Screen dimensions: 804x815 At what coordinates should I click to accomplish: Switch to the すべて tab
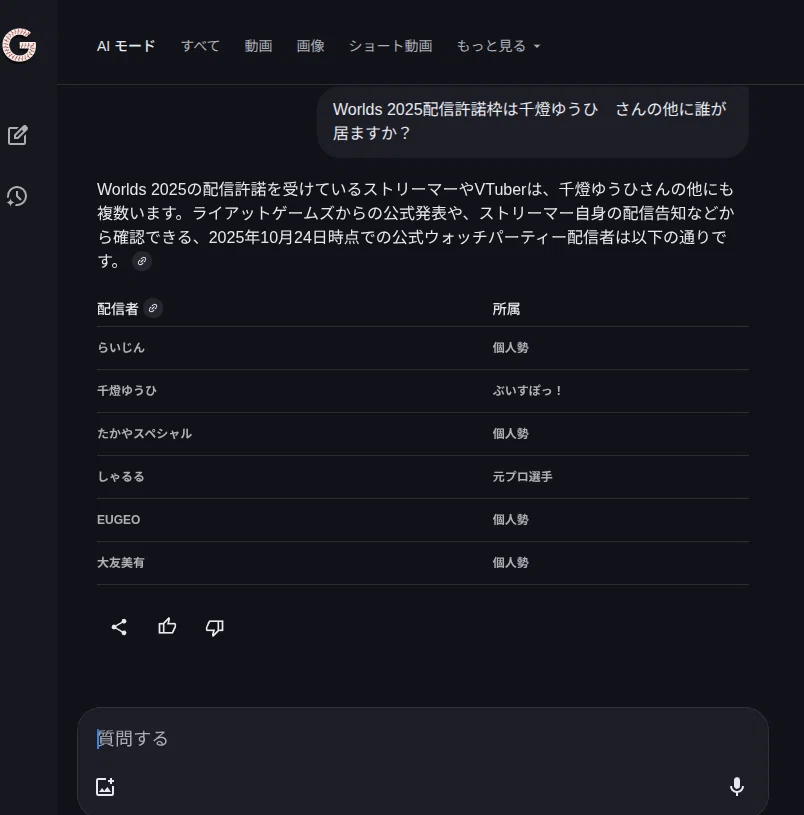point(200,46)
